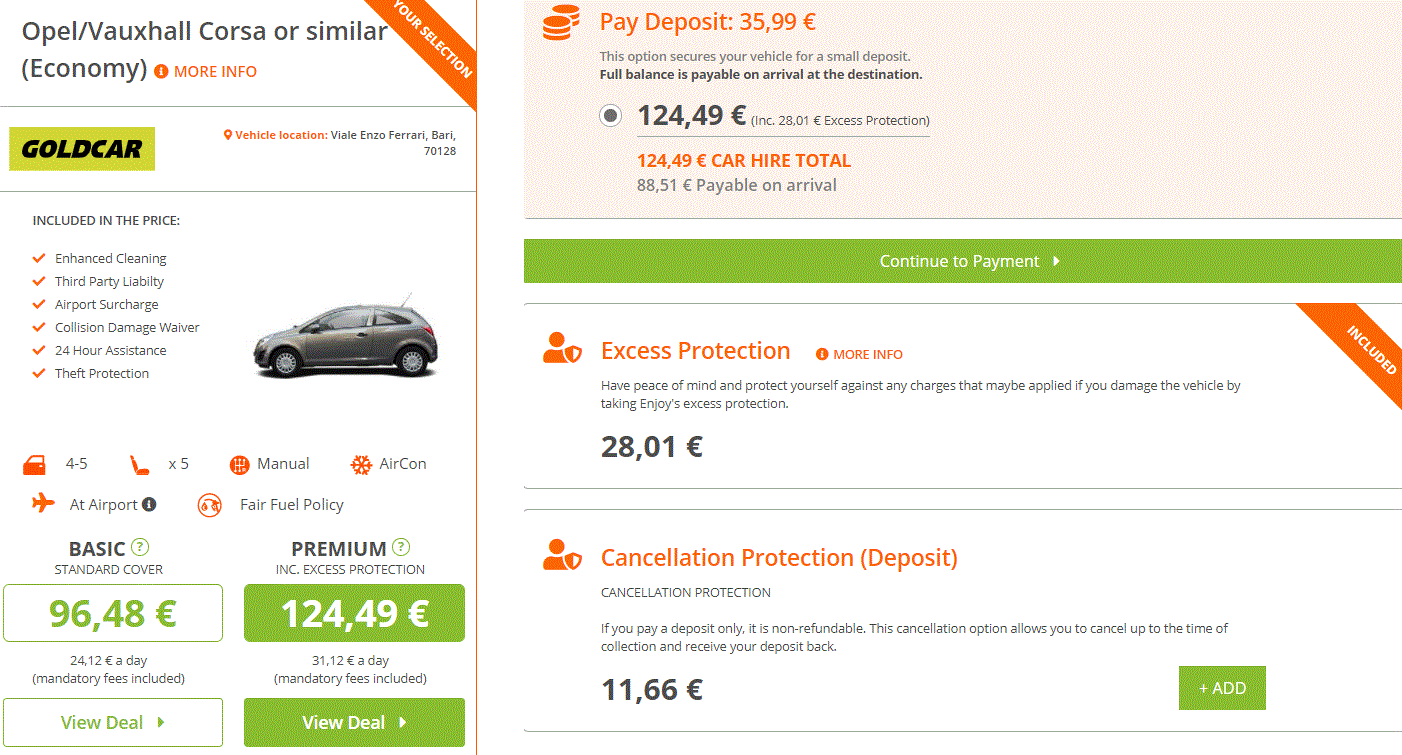Click the info icon beside MORE INFO under car title
Screen dimensions: 1402x755
click(x=161, y=72)
